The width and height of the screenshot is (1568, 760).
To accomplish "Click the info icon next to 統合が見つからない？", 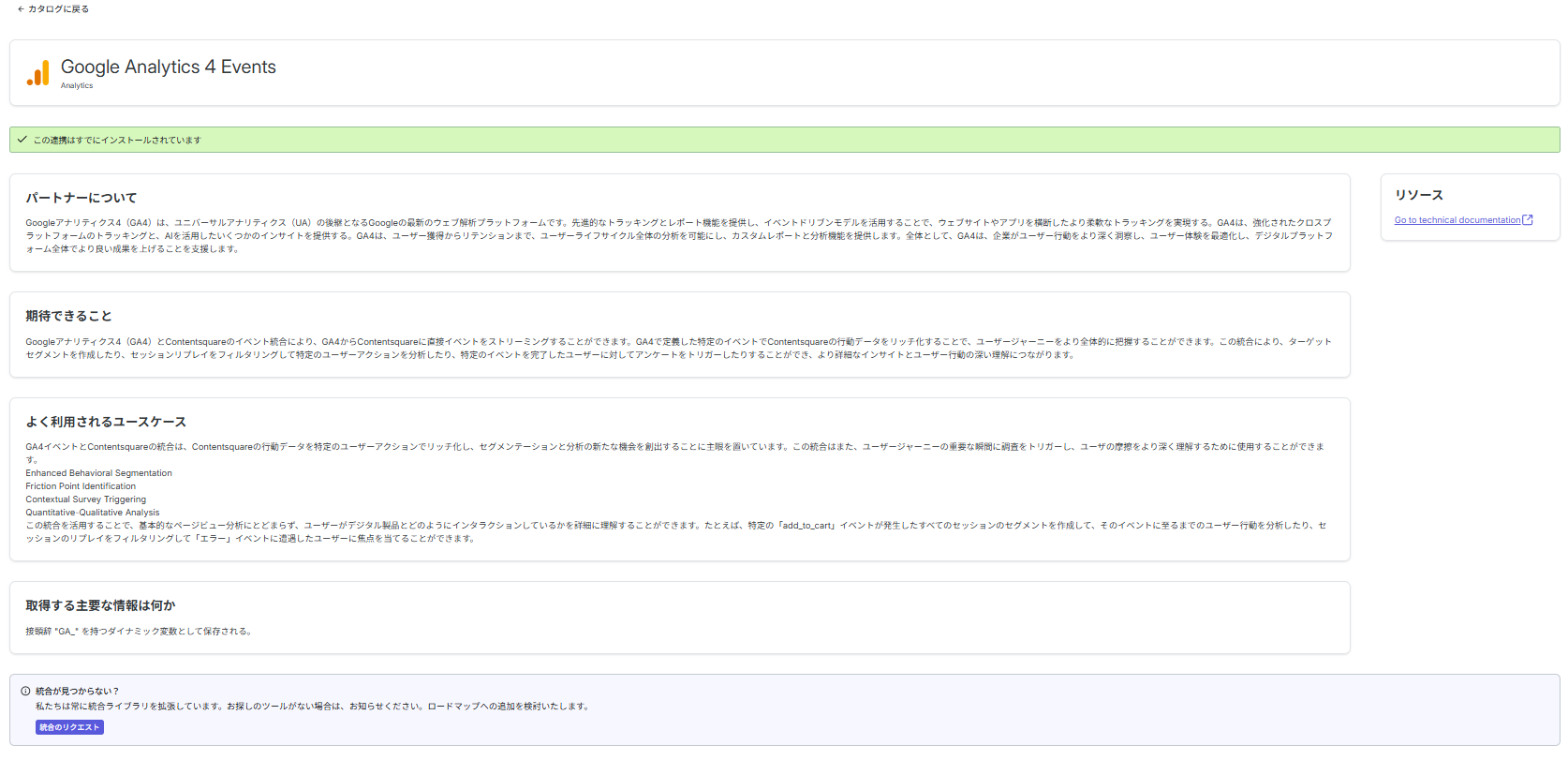I will pos(25,692).
